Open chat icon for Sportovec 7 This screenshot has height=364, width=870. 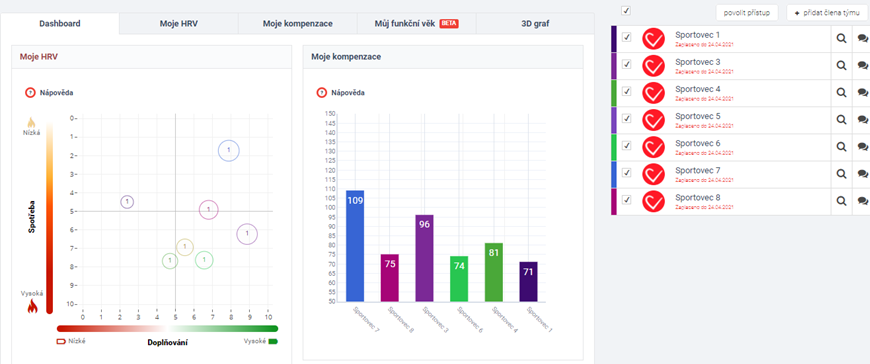862,174
